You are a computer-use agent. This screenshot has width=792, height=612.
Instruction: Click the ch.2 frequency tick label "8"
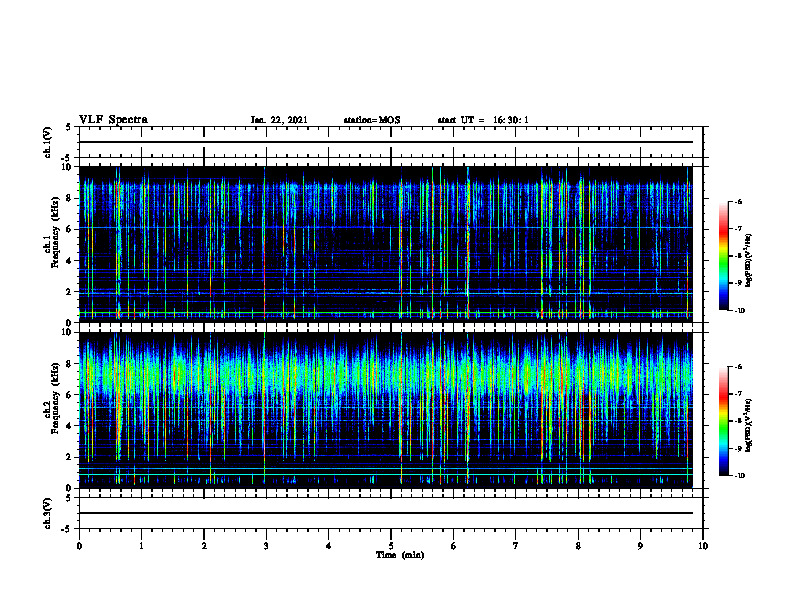pyautogui.click(x=70, y=364)
